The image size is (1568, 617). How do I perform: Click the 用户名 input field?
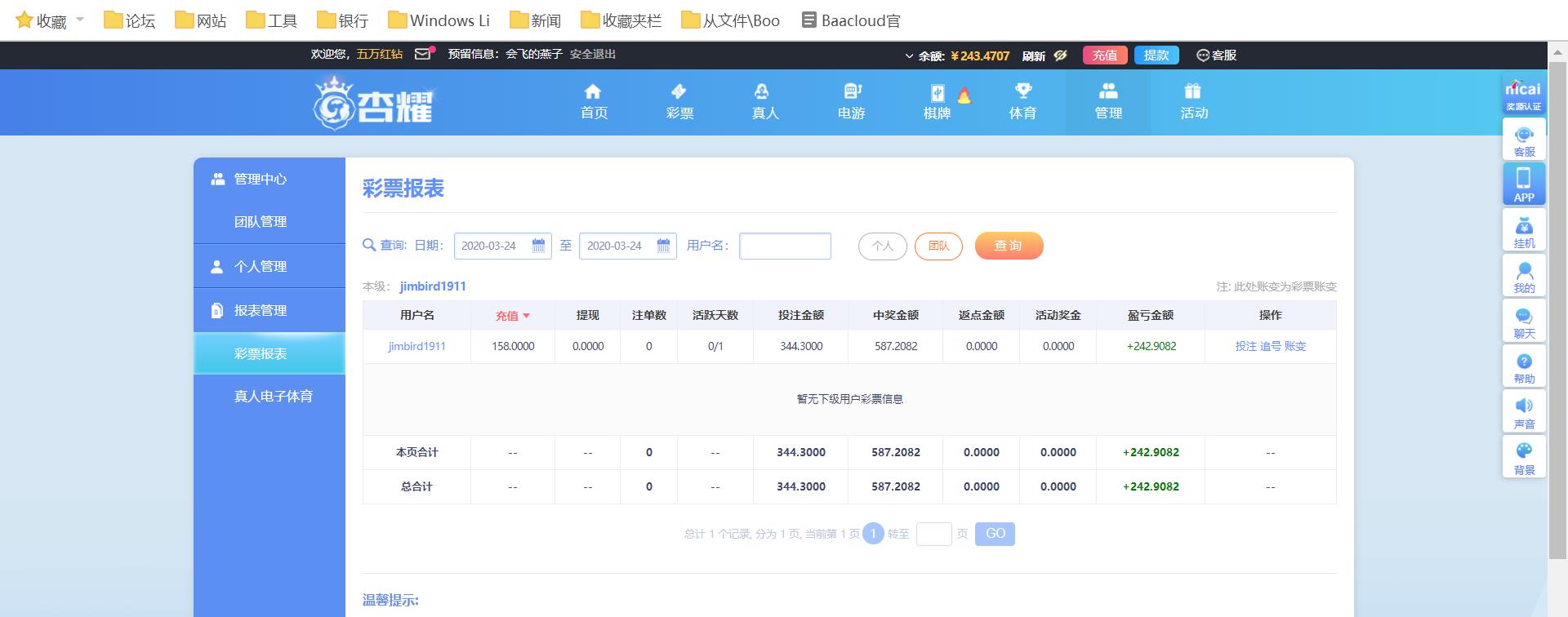pos(785,246)
